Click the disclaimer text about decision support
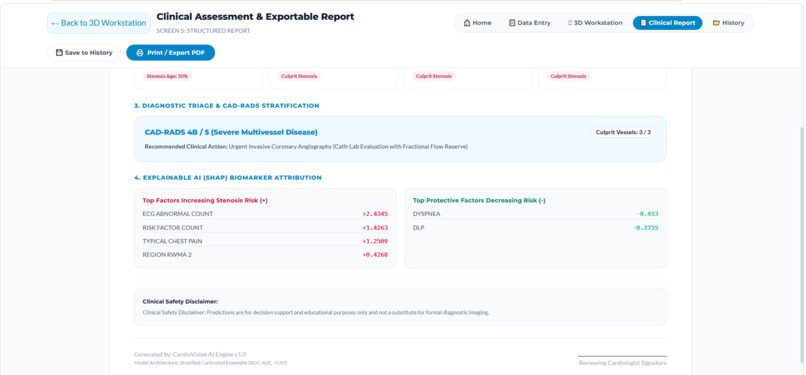Viewport: 806px width, 375px height. tap(316, 312)
